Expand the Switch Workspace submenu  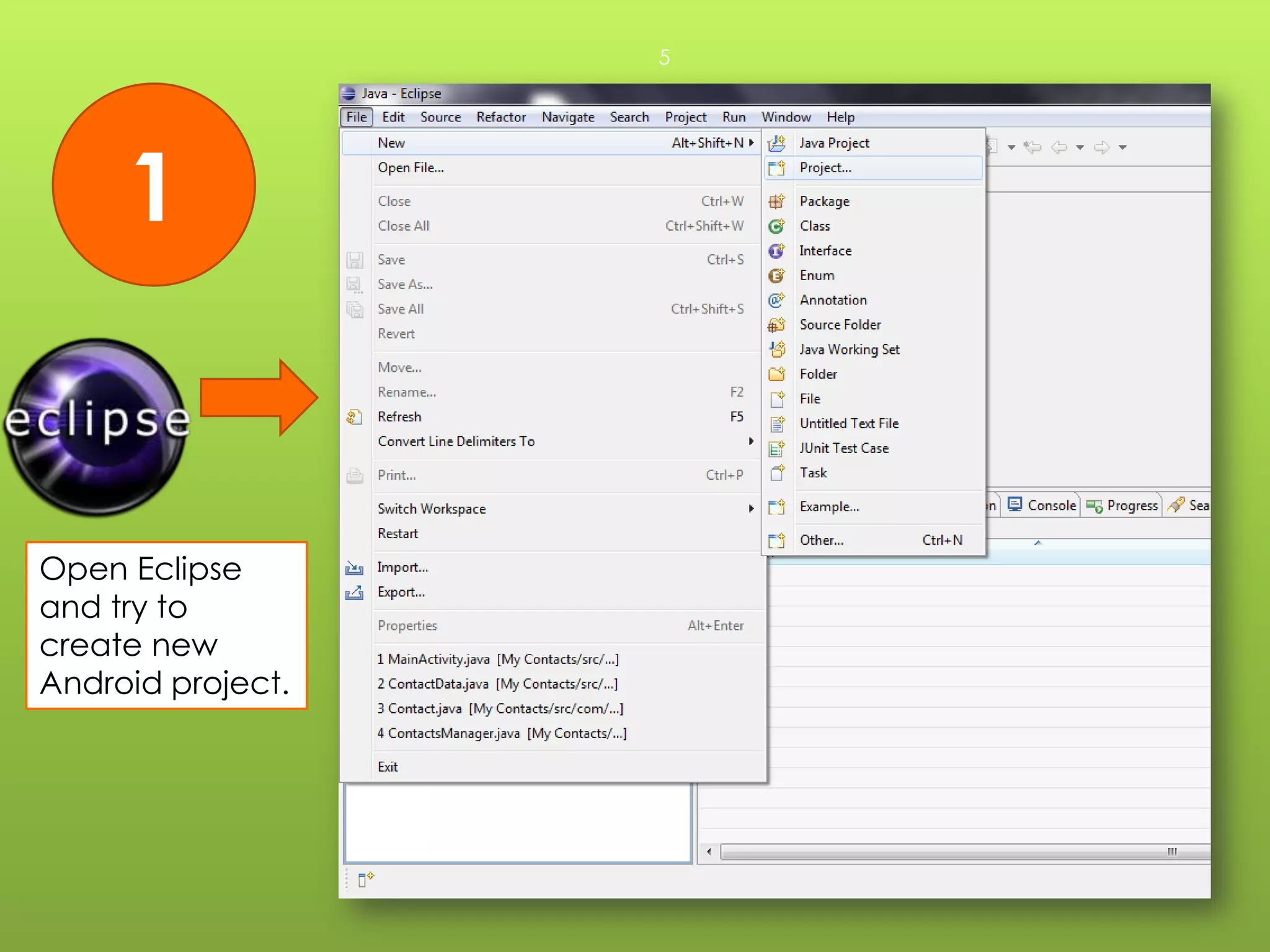(752, 509)
